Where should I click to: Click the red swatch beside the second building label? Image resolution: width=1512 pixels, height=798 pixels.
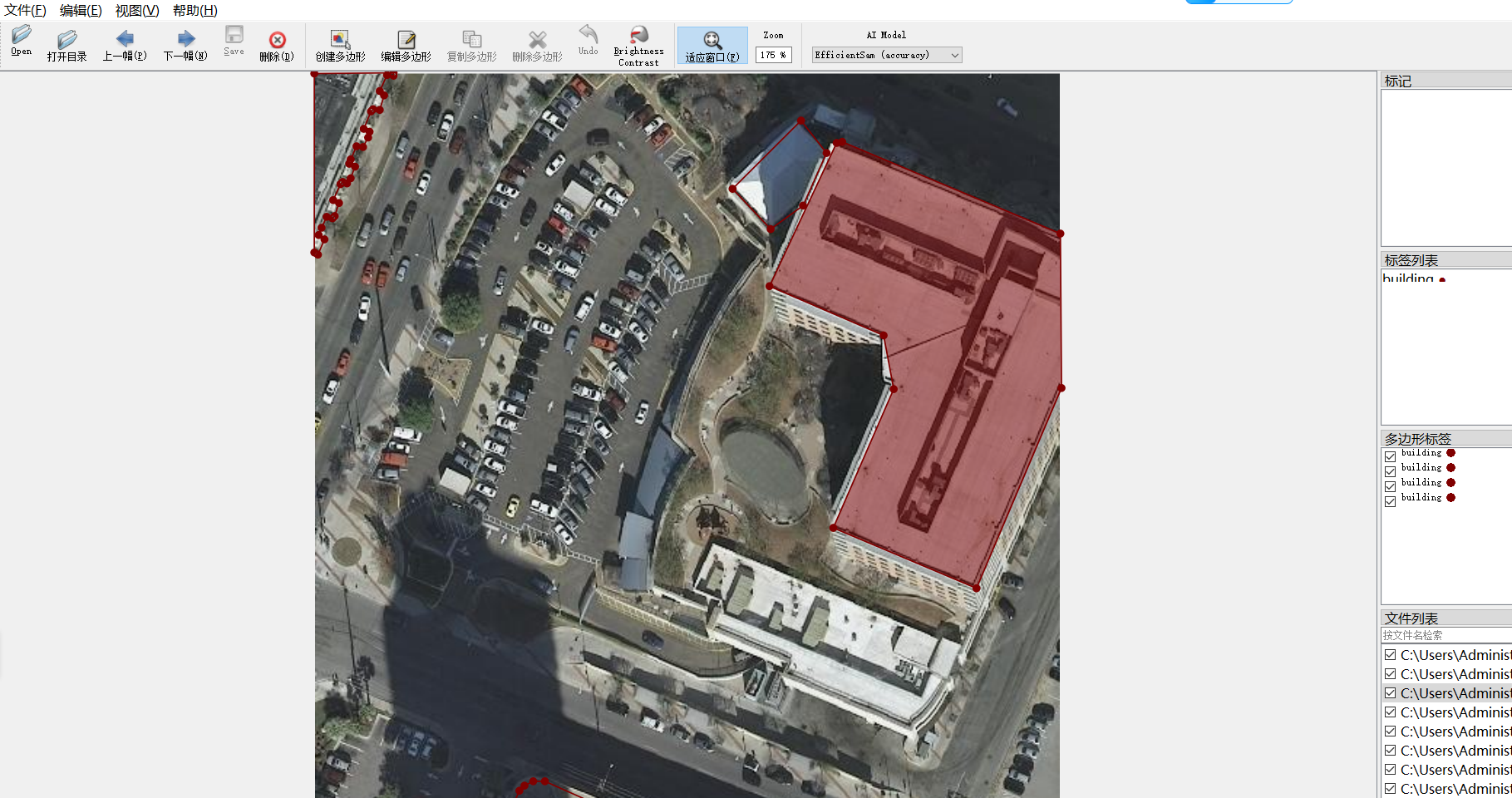(1450, 468)
